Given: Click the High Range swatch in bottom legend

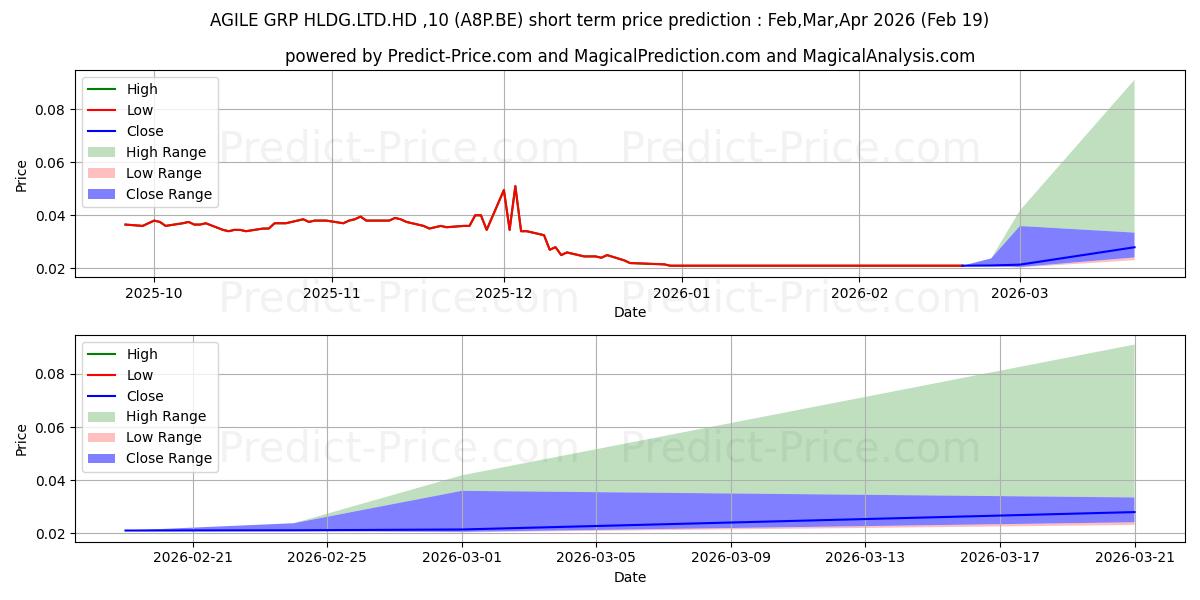Looking at the screenshot, I should [104, 417].
